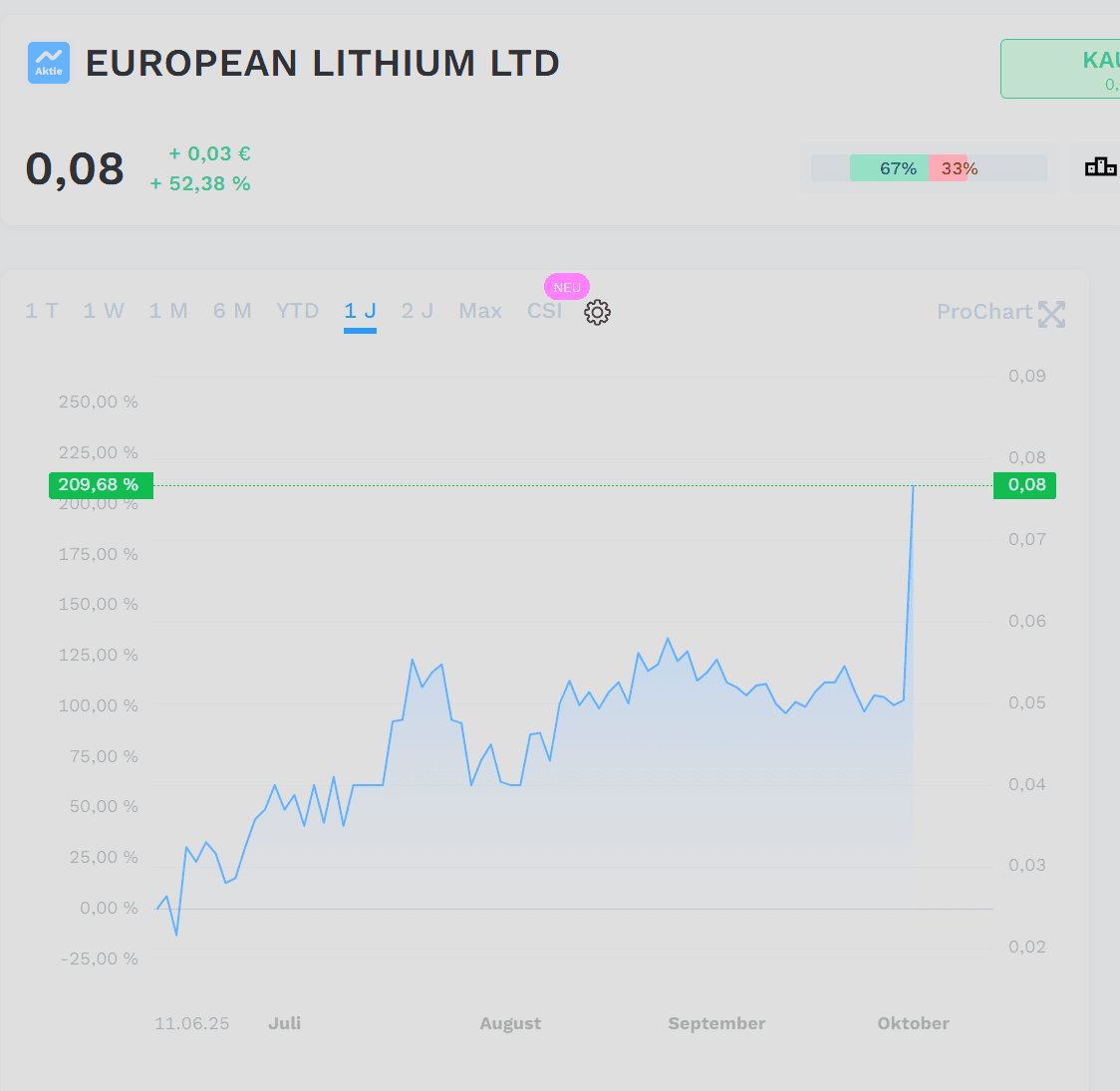Click the green 0,08 price label

point(1025,485)
